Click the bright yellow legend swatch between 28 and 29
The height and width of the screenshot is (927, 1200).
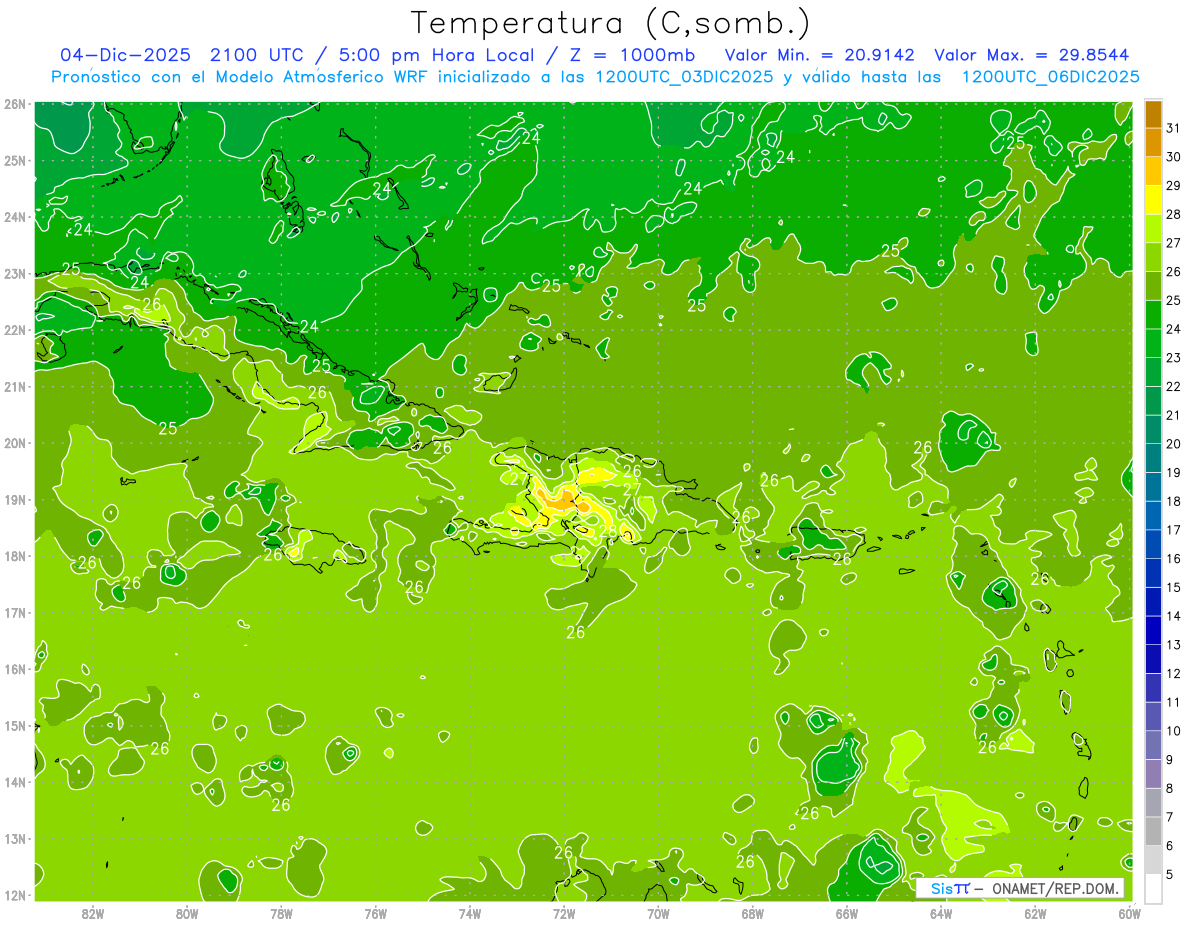coord(1153,200)
